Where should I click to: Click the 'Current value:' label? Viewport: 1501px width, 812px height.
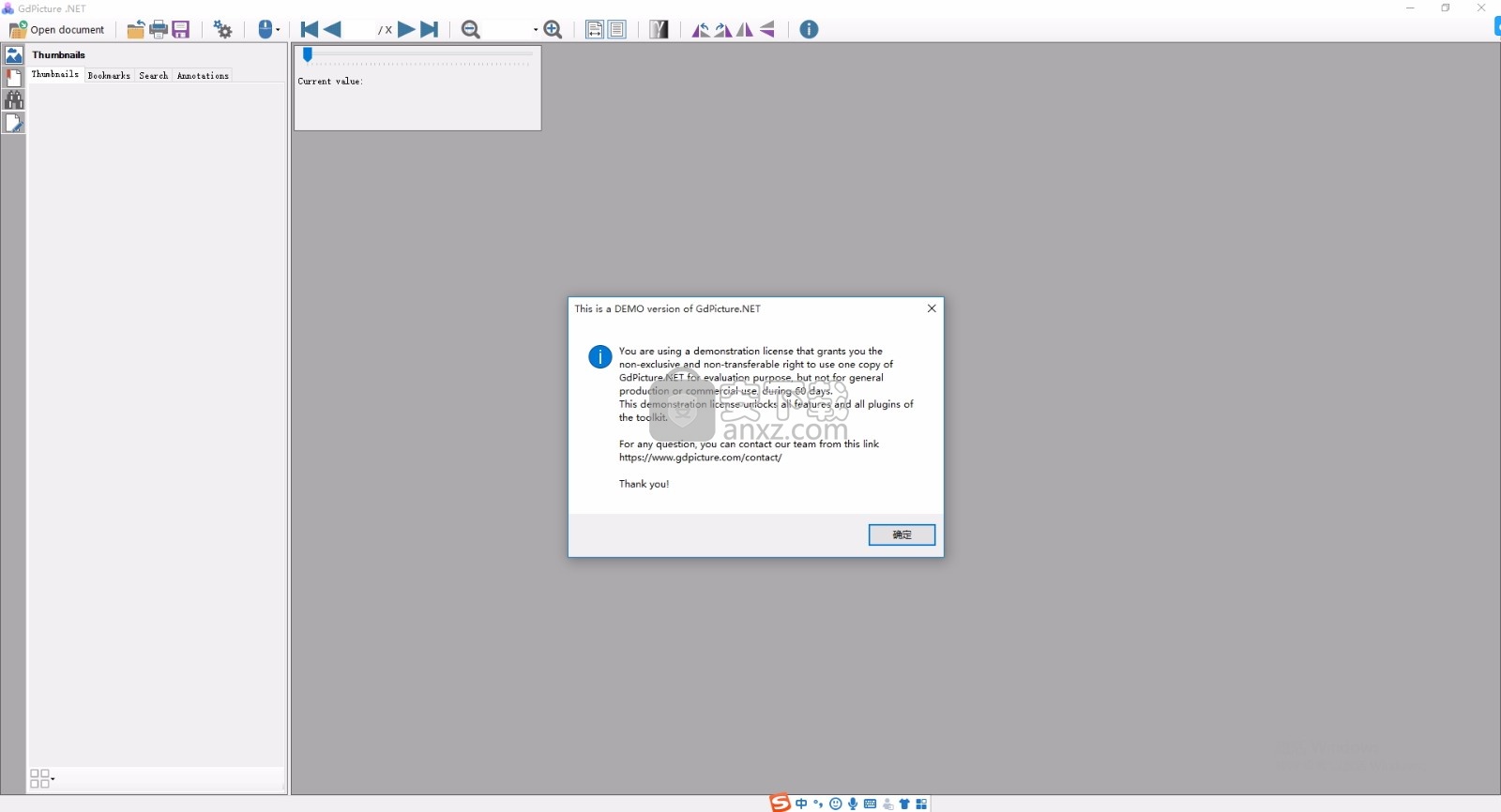click(330, 82)
